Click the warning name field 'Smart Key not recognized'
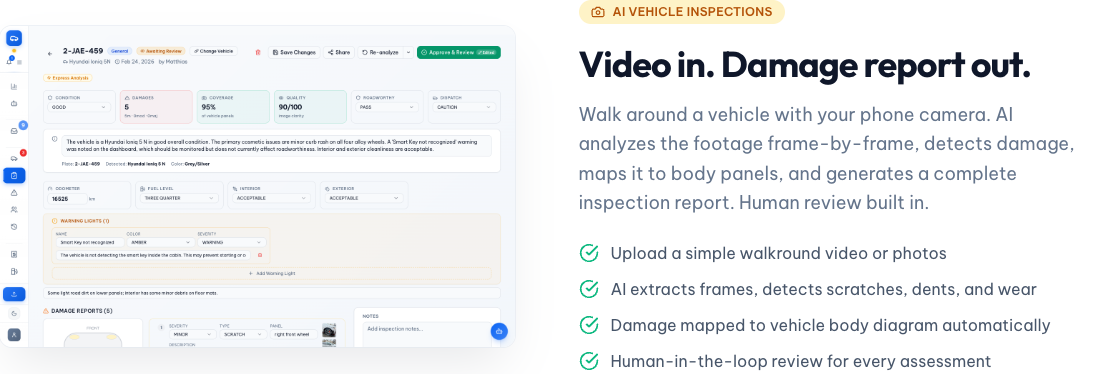The image size is (1093, 374). [x=89, y=242]
